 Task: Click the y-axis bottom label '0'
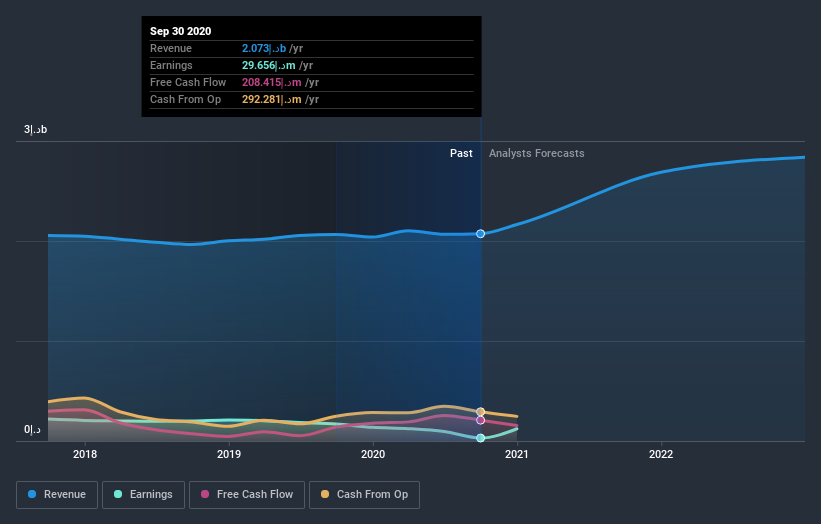coord(32,429)
